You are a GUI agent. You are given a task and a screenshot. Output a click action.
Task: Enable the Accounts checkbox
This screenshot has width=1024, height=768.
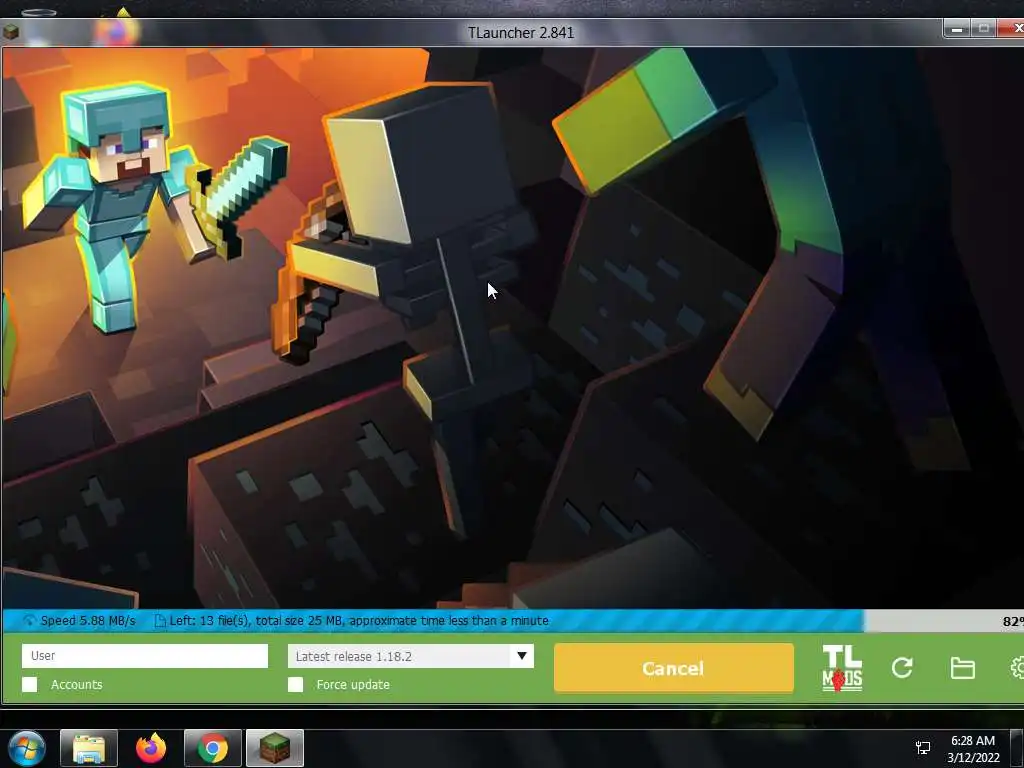coord(29,684)
